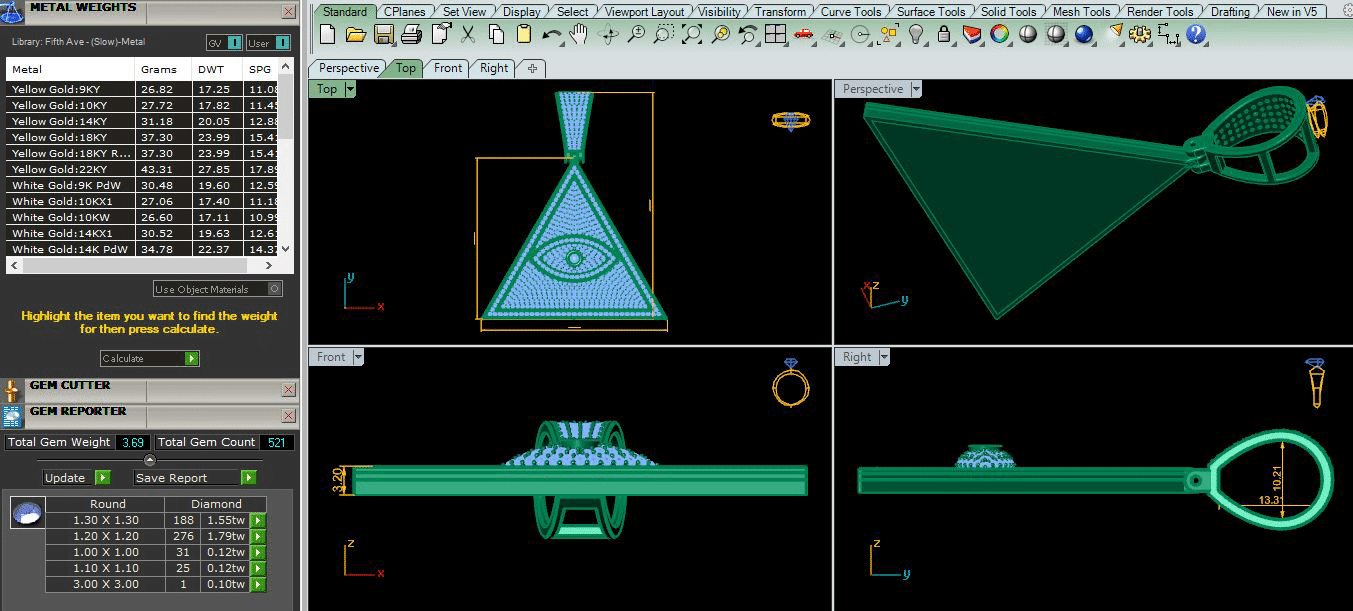This screenshot has width=1353, height=611.
Task: Open the Render Tools tab
Action: (1160, 12)
